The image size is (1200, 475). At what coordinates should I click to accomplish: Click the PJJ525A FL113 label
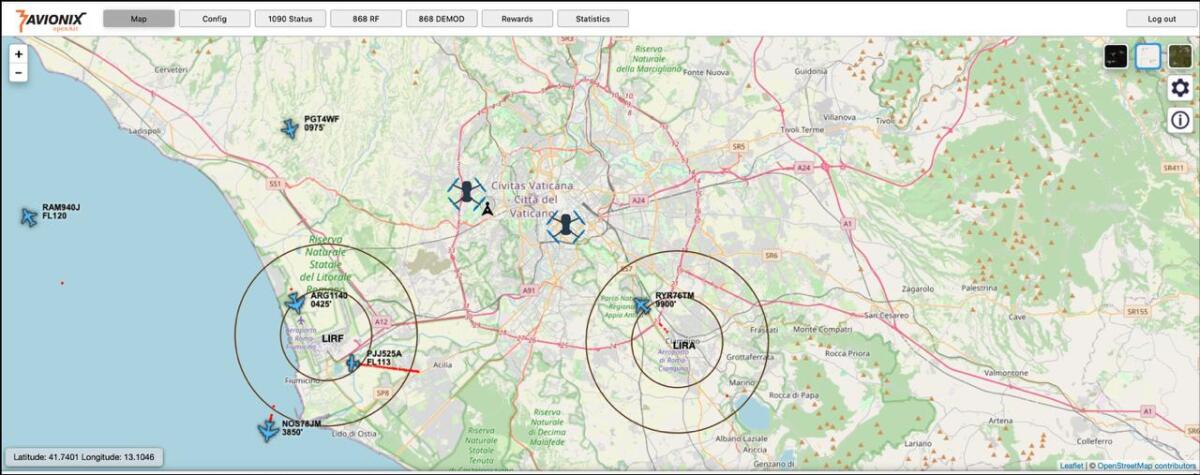click(x=384, y=358)
